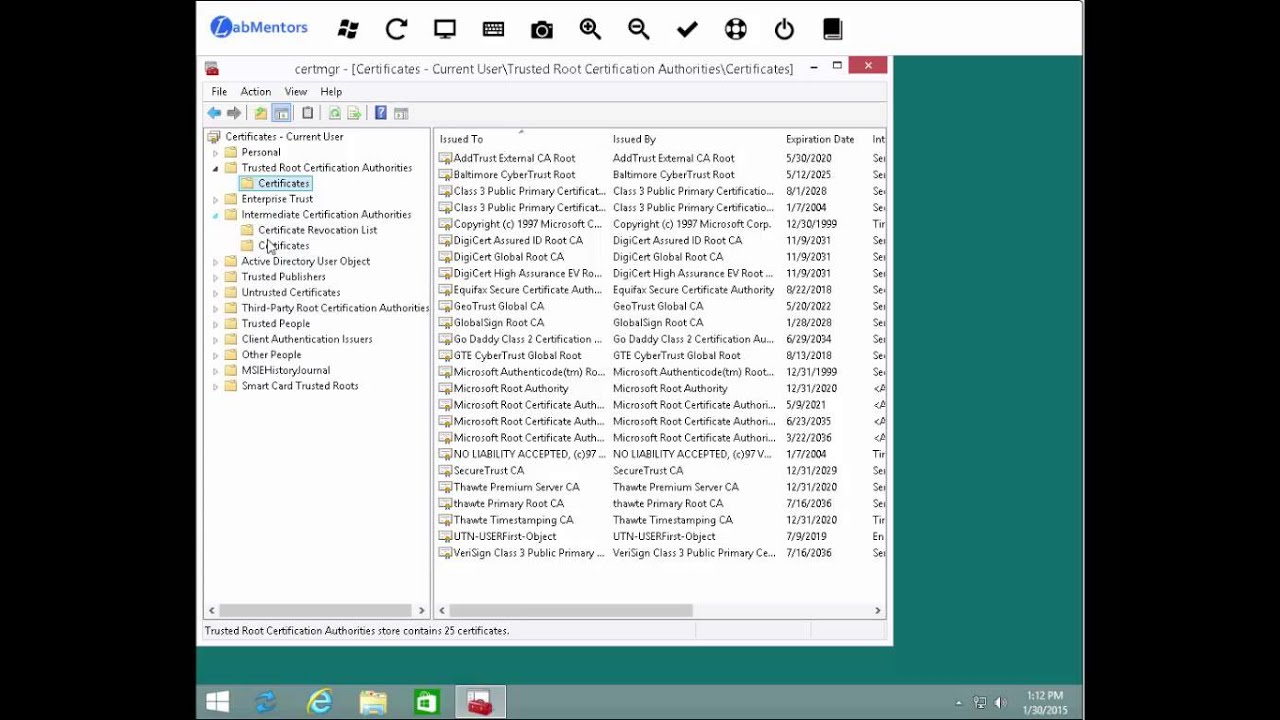Click the Export List toolbar icon
This screenshot has width=1280, height=720.
354,113
